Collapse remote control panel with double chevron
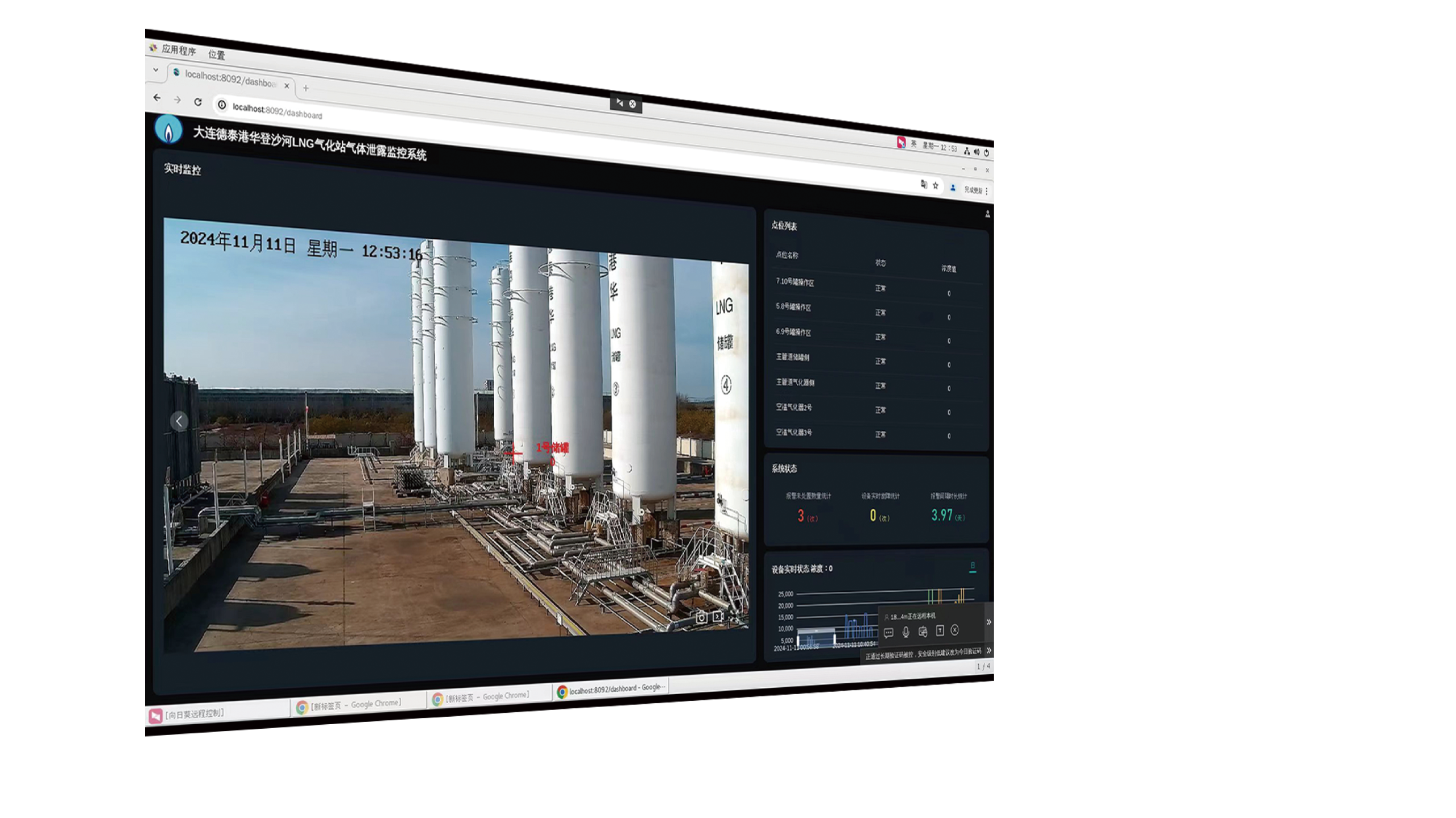Screen dimensions: 1456x818 988,622
